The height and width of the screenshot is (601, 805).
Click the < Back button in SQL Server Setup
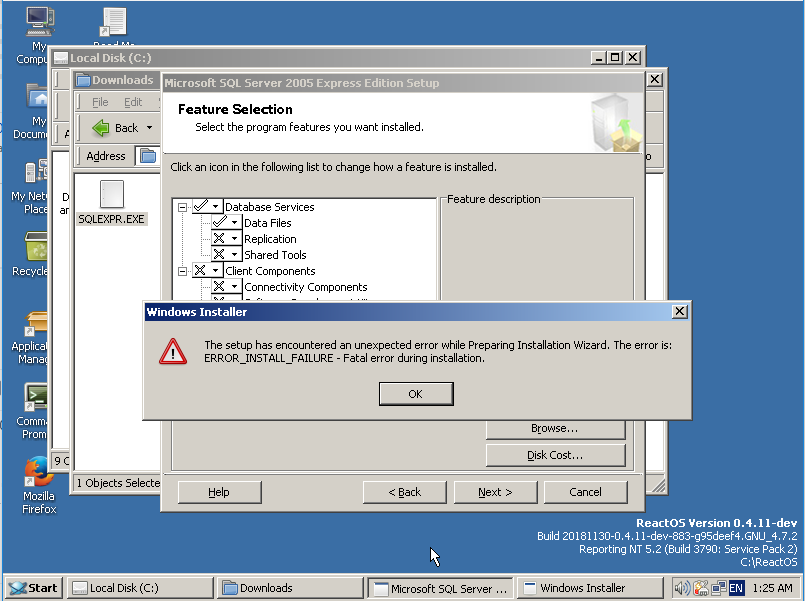[405, 492]
